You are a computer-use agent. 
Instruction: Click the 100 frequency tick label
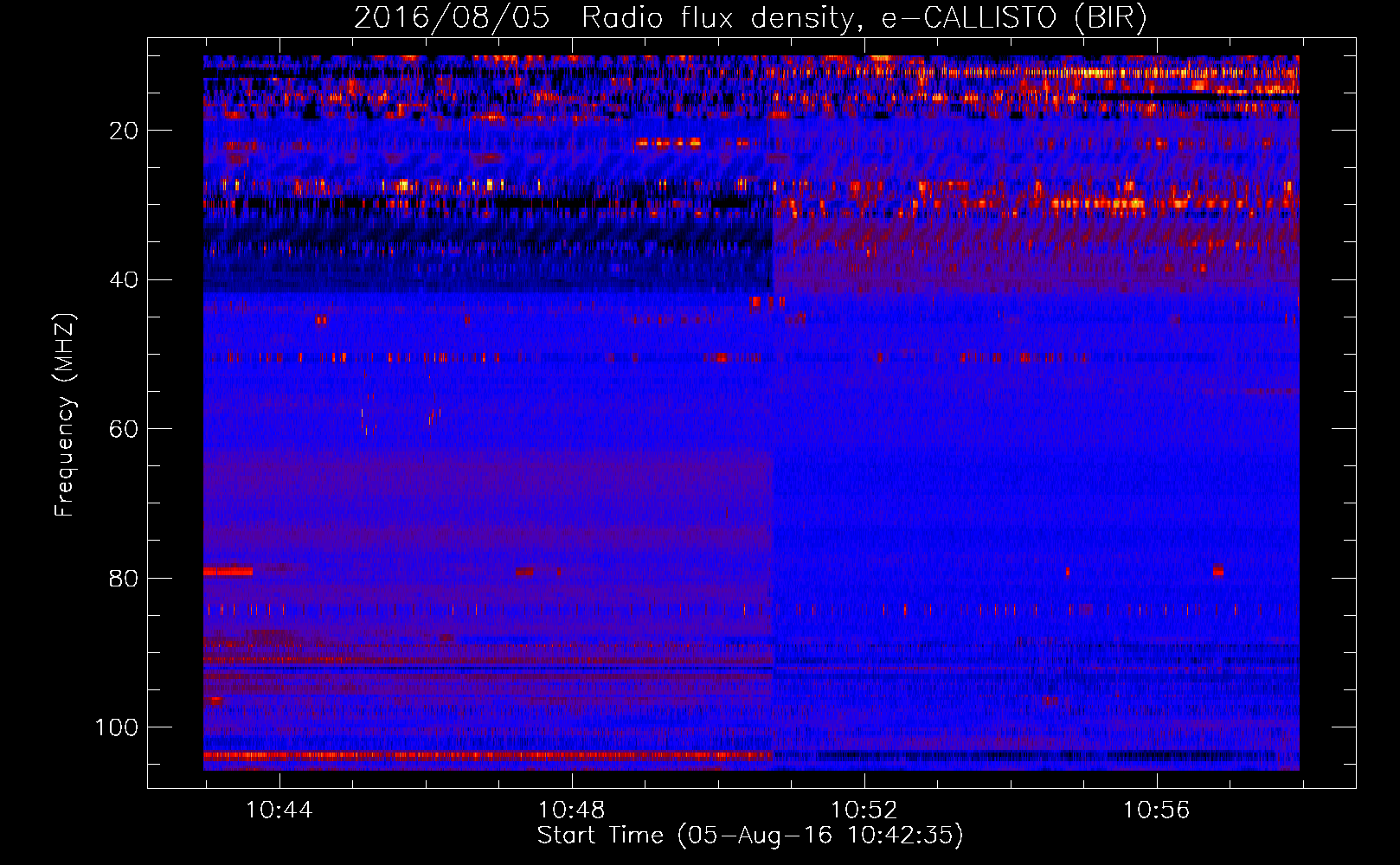(117, 727)
